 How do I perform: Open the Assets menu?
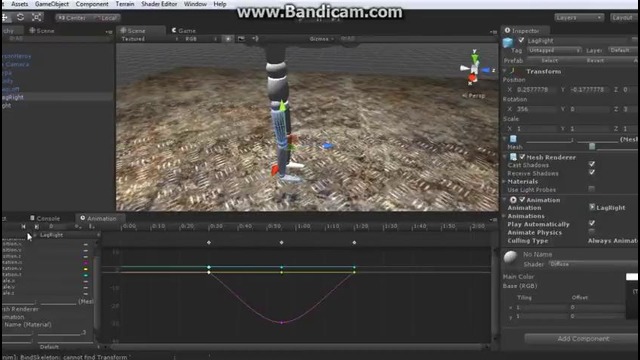coord(19,4)
